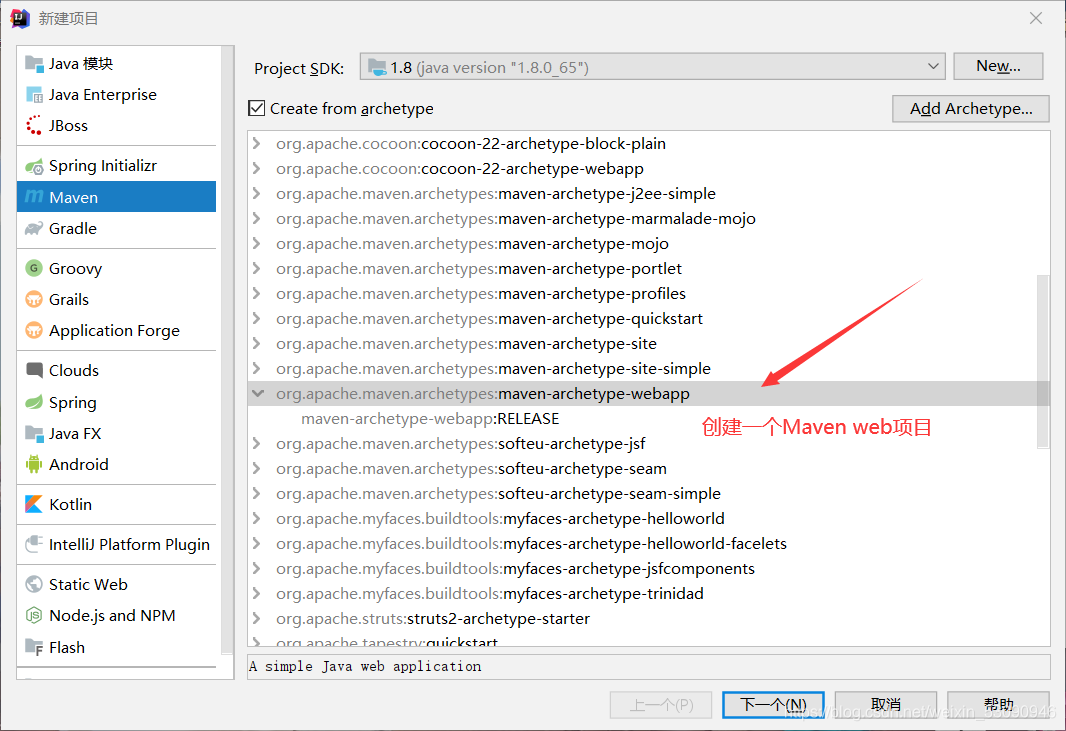Click the Flash folder icon
Image resolution: width=1066 pixels, height=731 pixels.
click(x=34, y=647)
